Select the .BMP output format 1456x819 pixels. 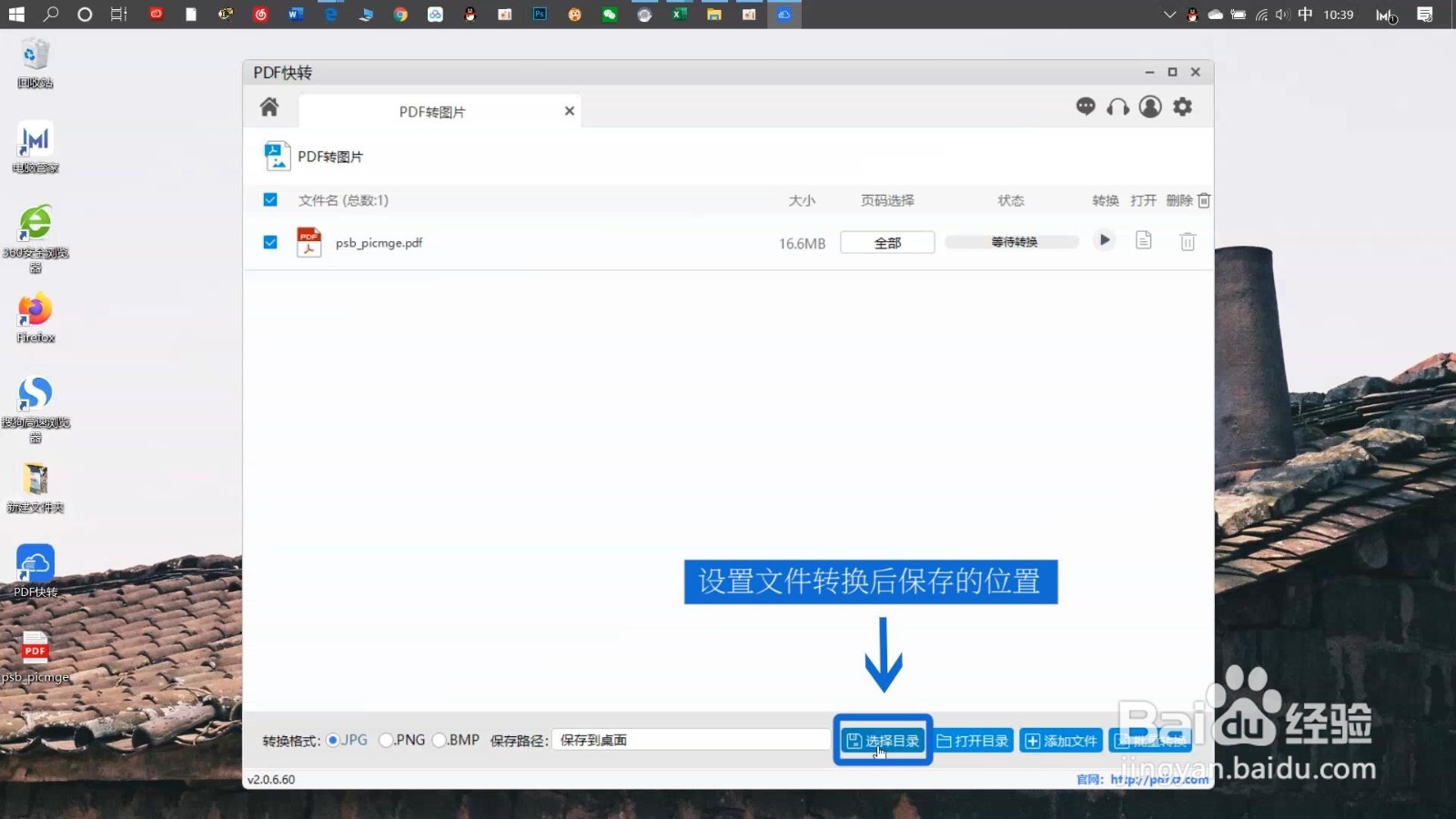click(440, 740)
